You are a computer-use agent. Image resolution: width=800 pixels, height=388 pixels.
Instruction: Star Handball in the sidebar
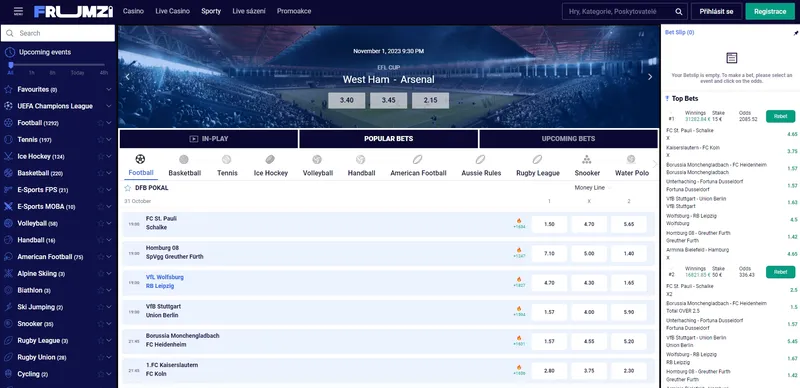pyautogui.click(x=101, y=240)
